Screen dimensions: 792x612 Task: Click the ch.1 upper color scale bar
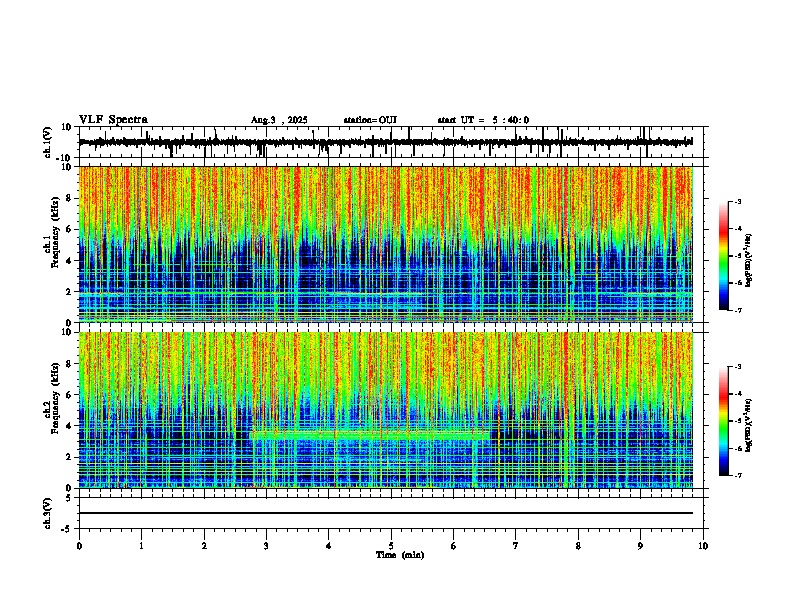723,256
